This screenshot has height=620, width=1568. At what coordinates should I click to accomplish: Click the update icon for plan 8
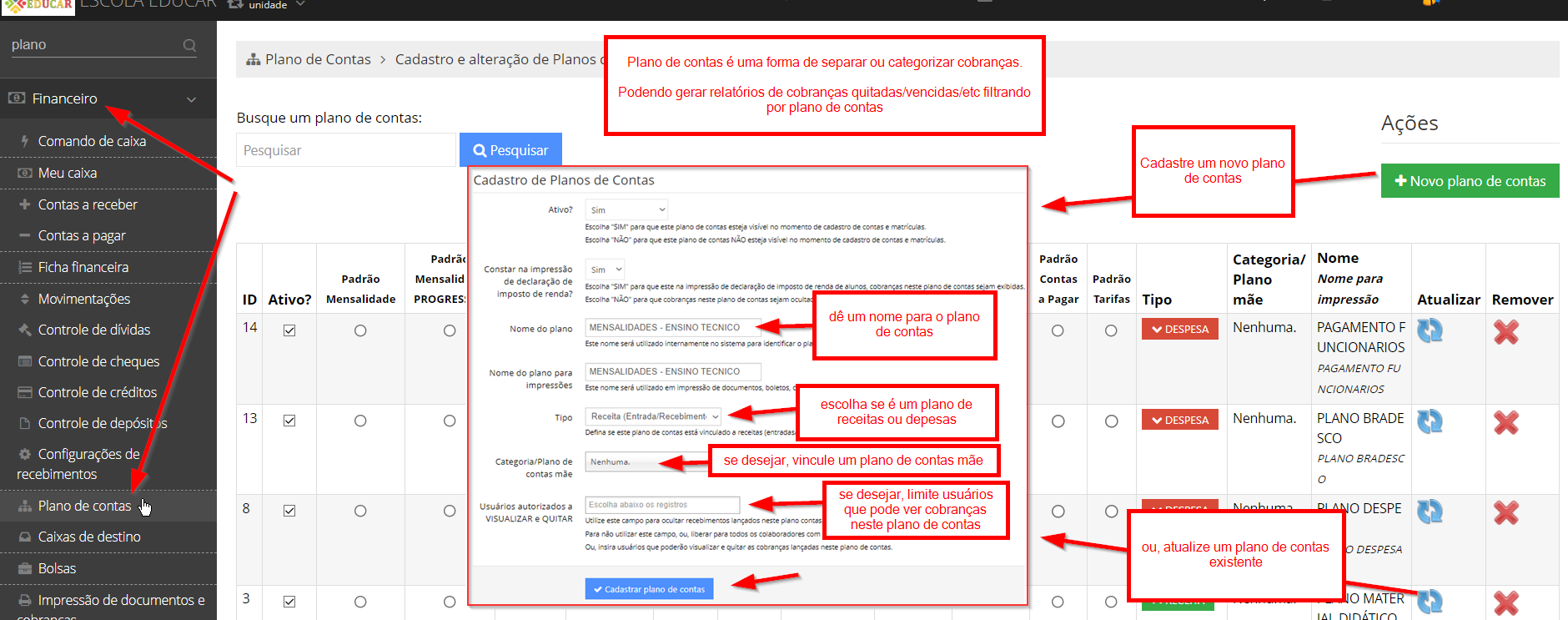tap(1430, 512)
